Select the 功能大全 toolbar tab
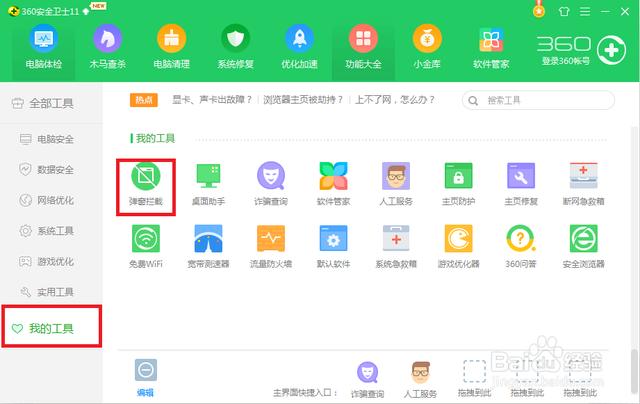Viewport: 640px width, 404px height. (363, 47)
